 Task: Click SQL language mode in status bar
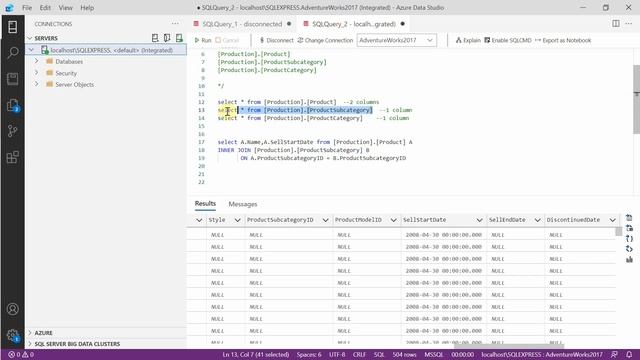coord(379,354)
